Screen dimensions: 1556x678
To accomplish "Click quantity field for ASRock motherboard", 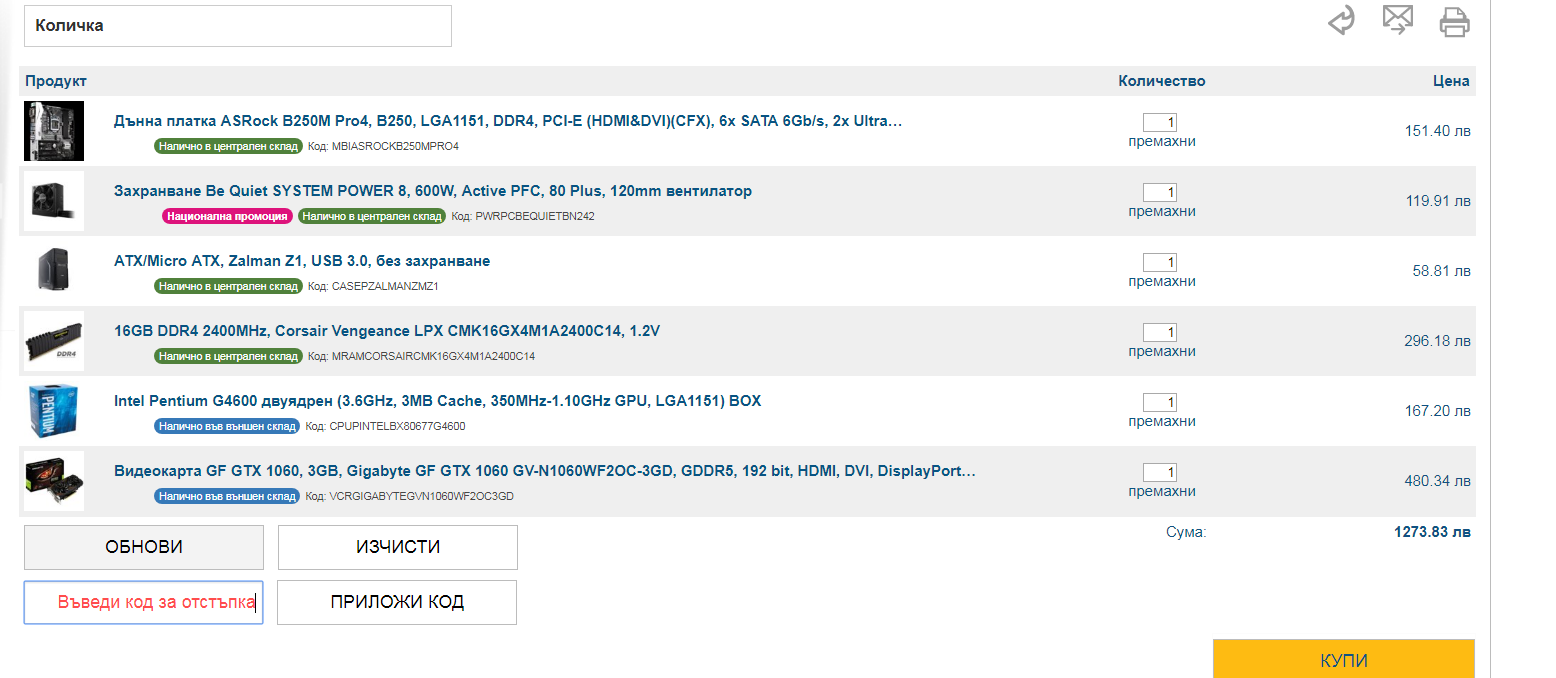I will pyautogui.click(x=1160, y=122).
